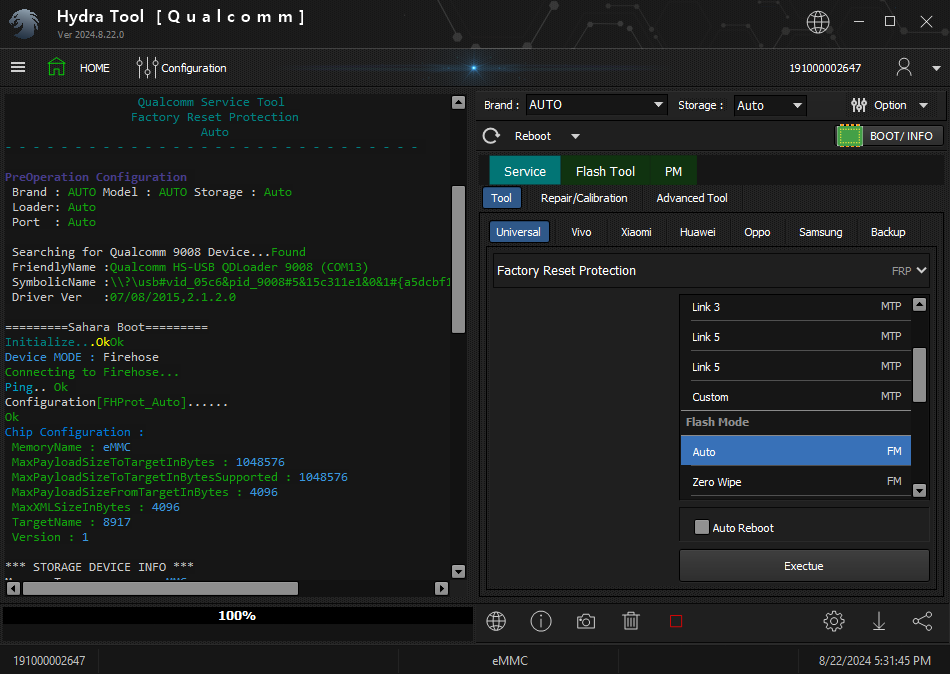The height and width of the screenshot is (674, 950).
Task: Open the Repair/Calibration sub-tab
Action: (584, 198)
